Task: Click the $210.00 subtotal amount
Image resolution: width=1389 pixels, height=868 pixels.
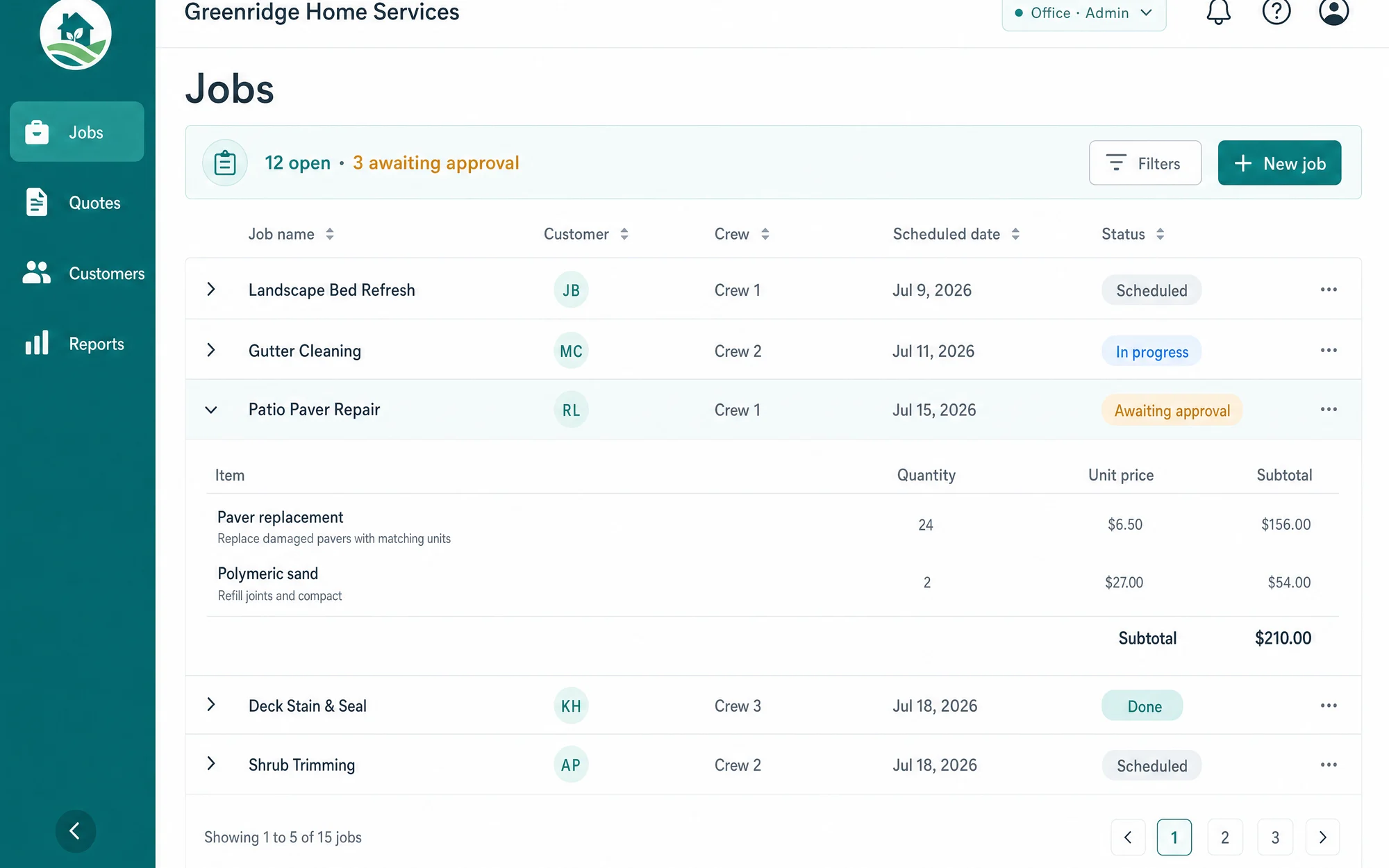Action: coord(1283,638)
